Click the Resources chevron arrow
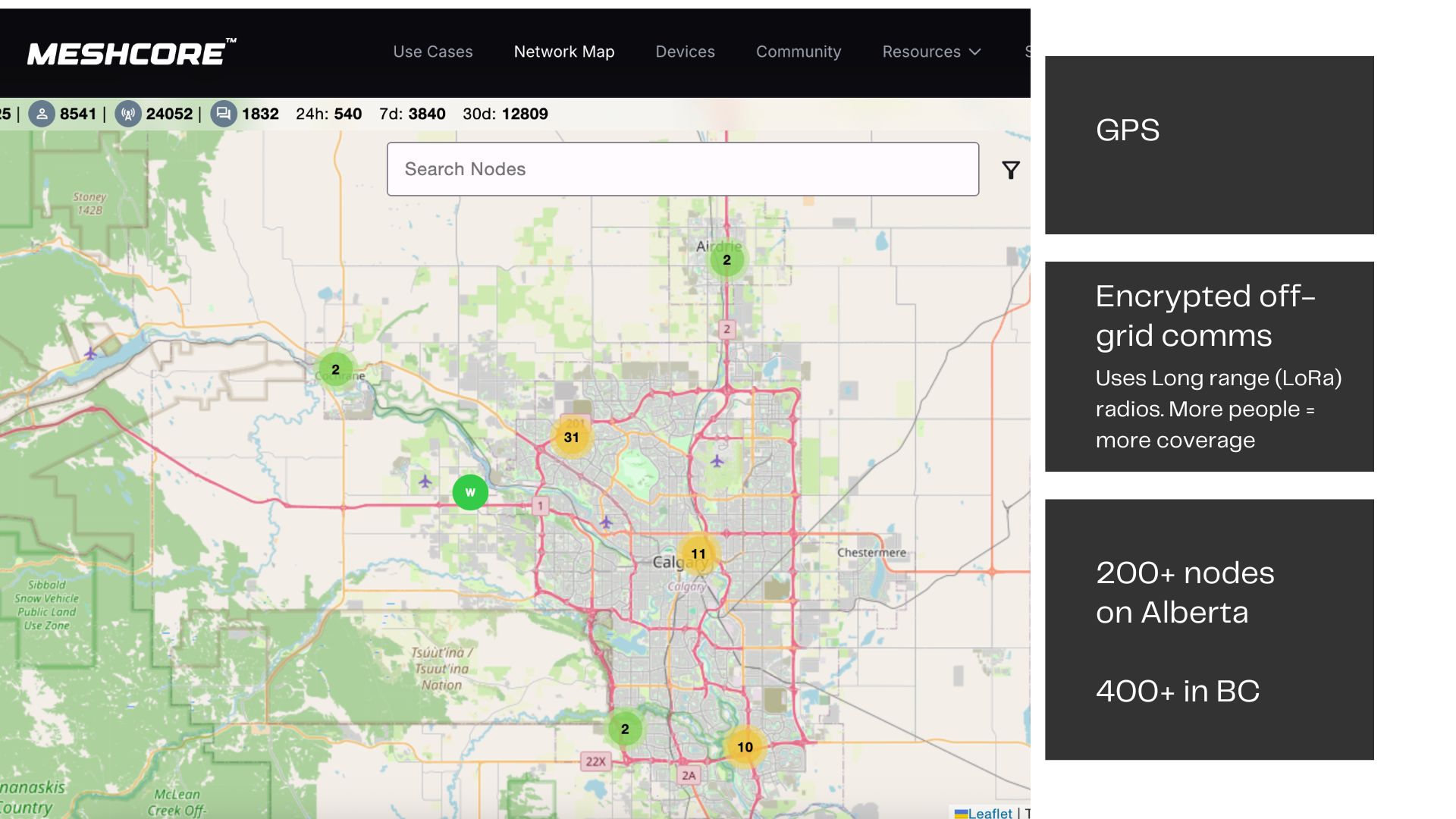This screenshot has width=1456, height=819. pyautogui.click(x=975, y=52)
